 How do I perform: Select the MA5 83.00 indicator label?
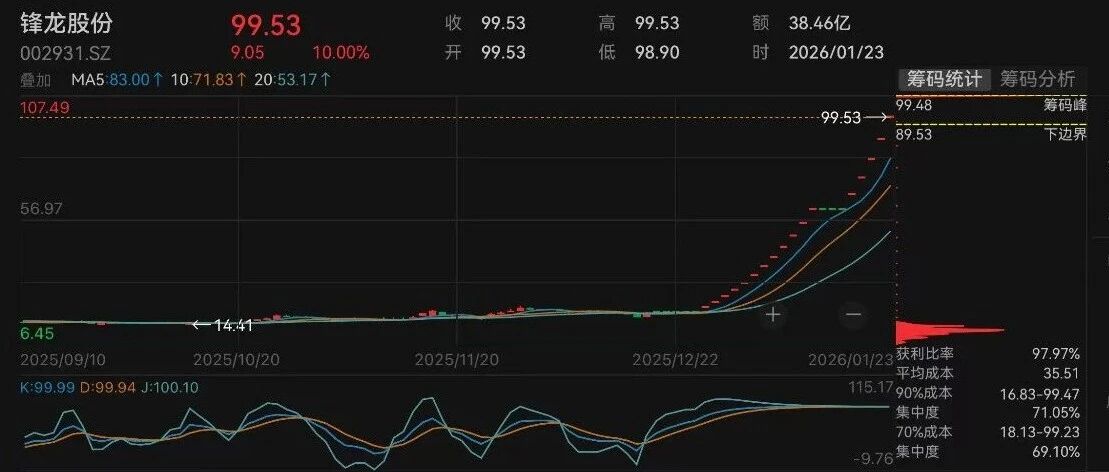117,80
